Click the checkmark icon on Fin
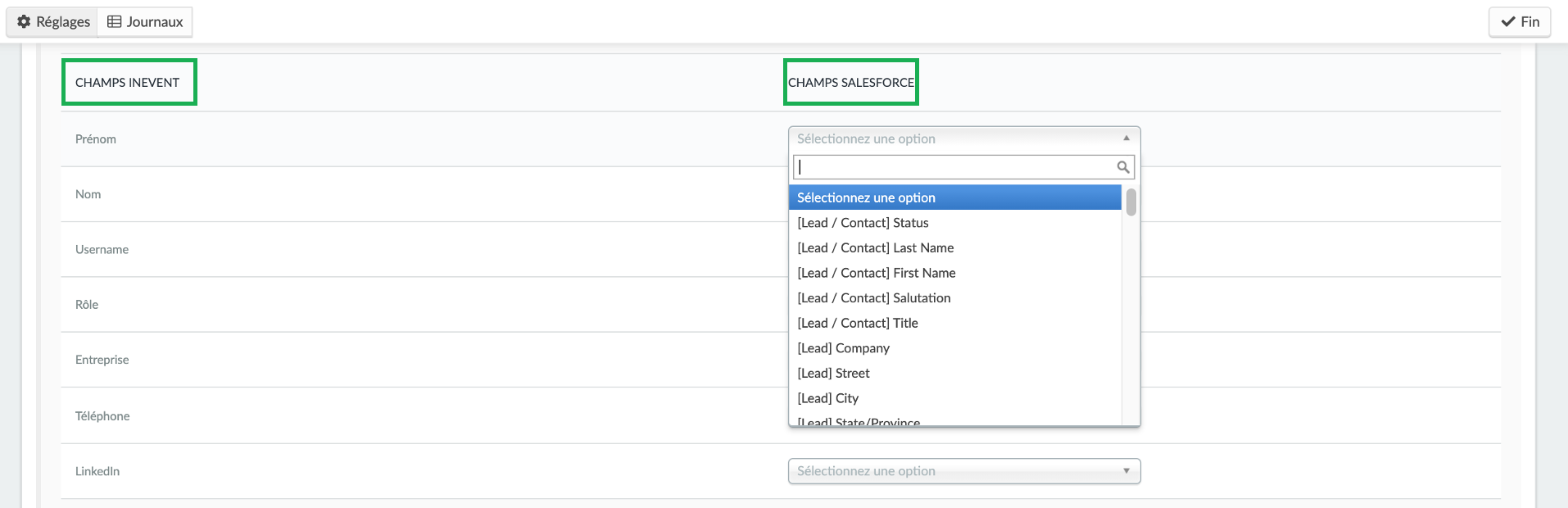This screenshot has width=1568, height=508. click(1507, 22)
